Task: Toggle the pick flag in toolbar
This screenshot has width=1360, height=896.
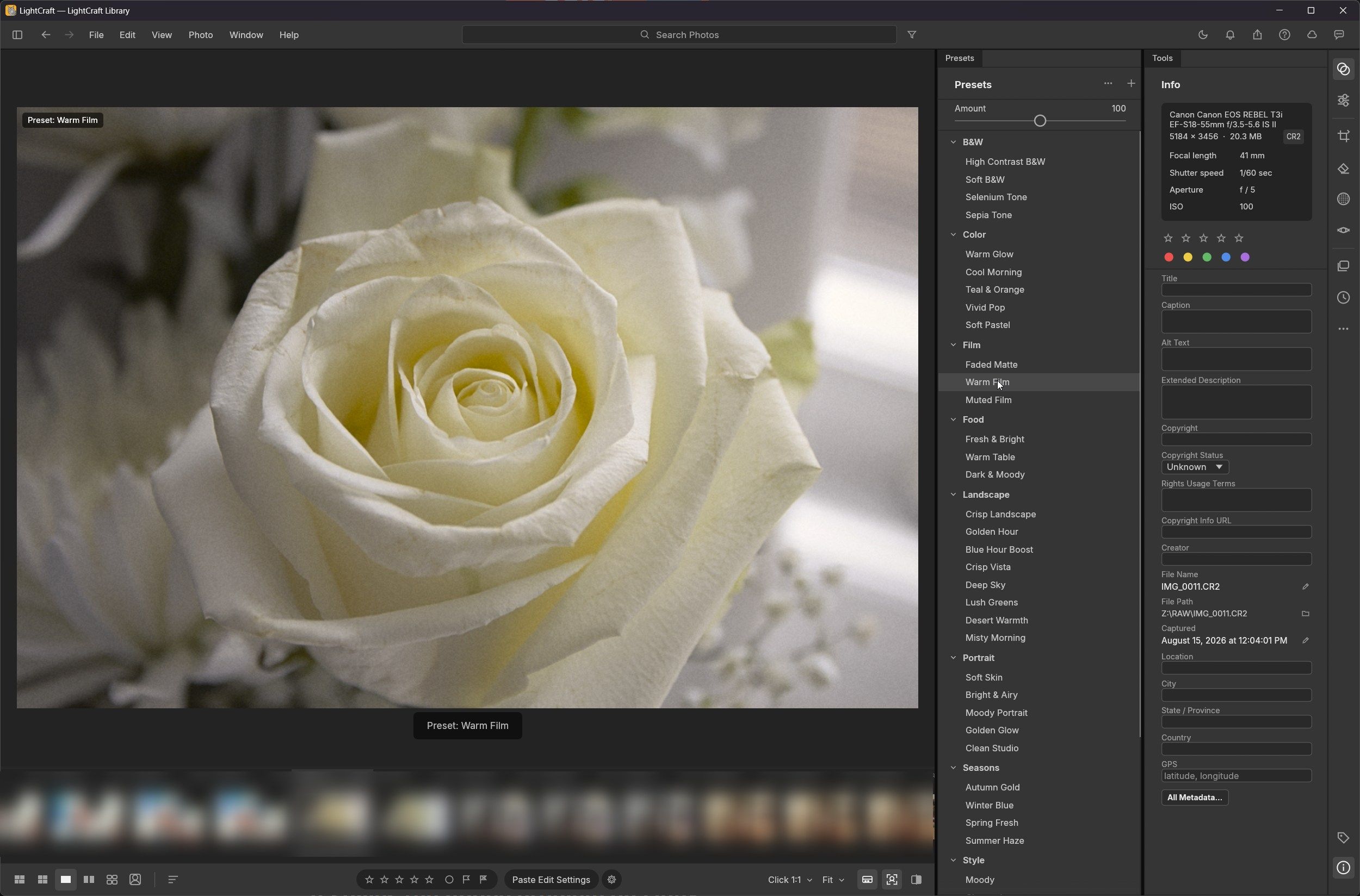Action: click(466, 880)
